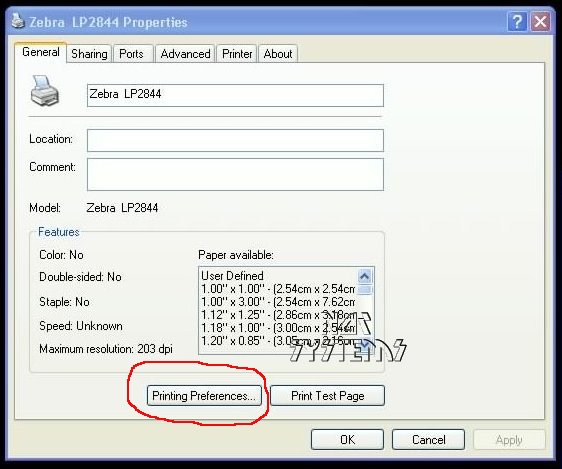Click paper list scroll down arrow
562x469 pixels.
pos(365,345)
